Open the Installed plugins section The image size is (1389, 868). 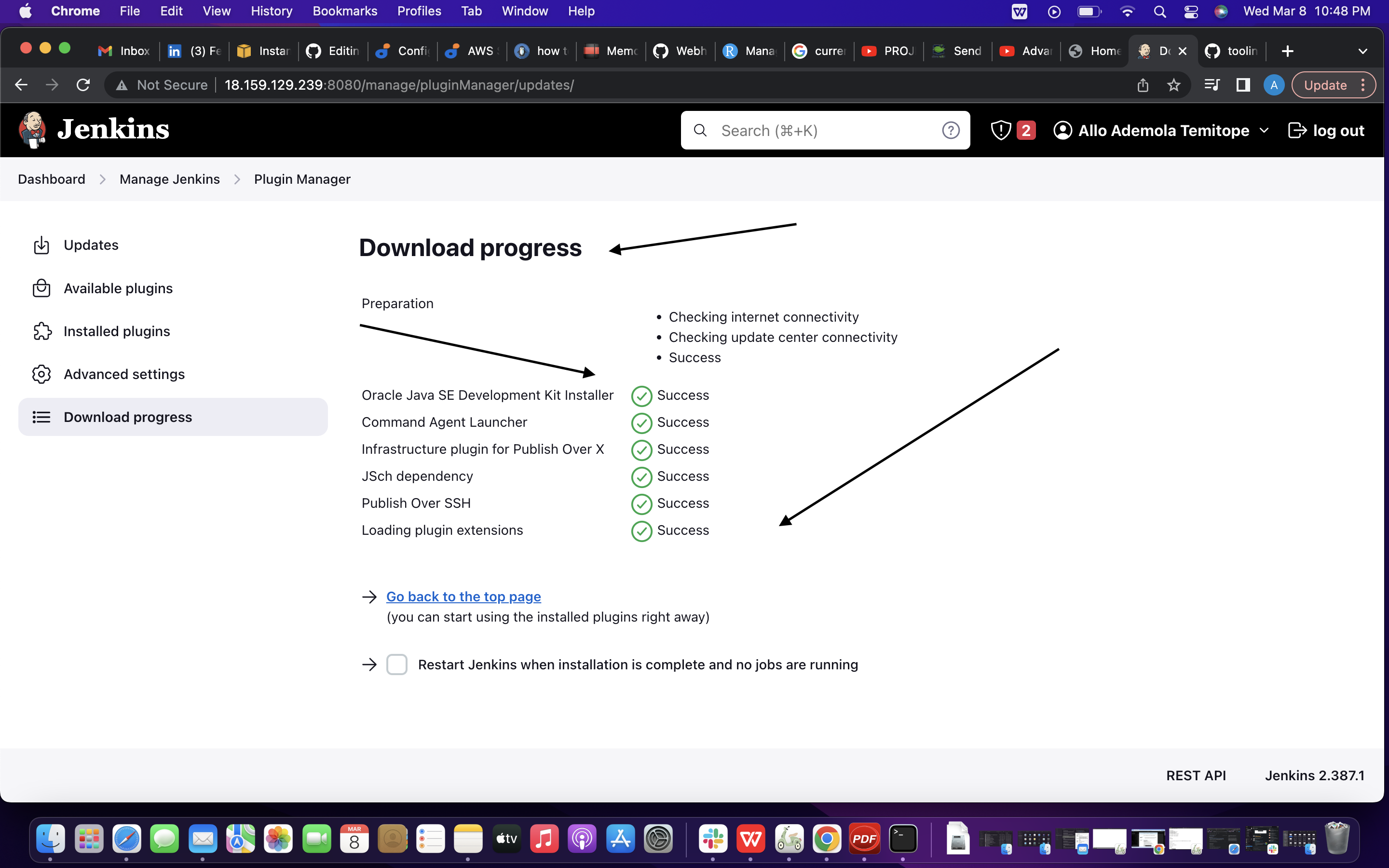pyautogui.click(x=117, y=331)
